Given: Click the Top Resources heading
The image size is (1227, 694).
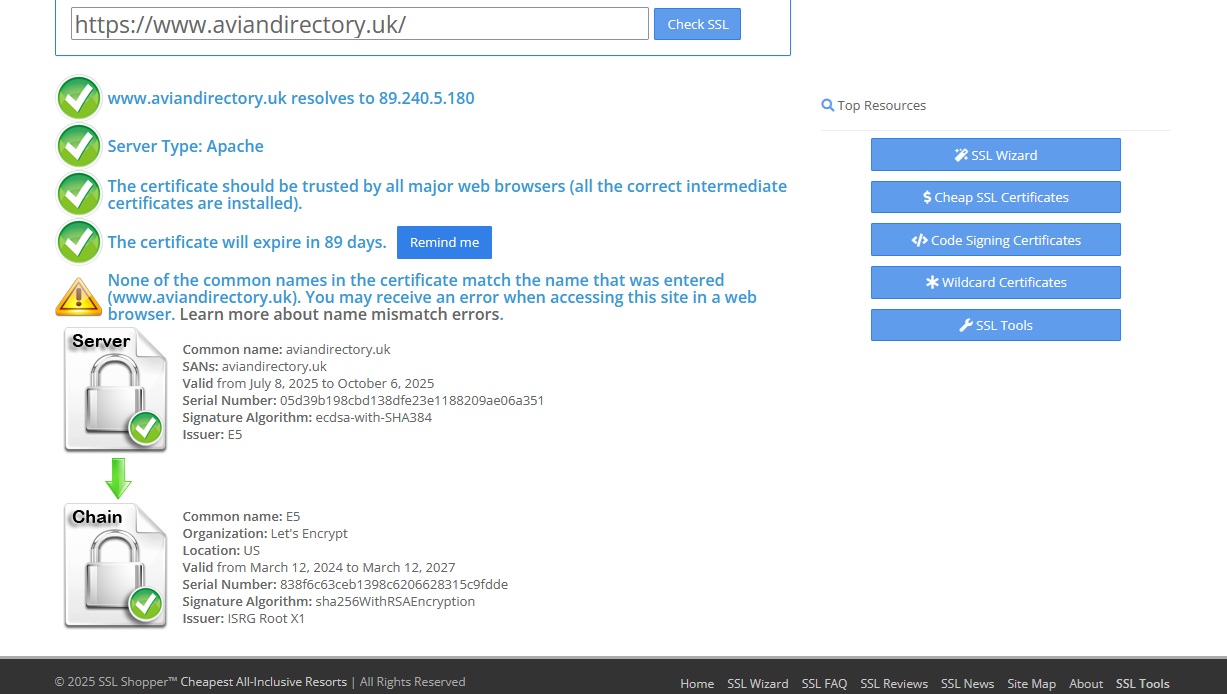Looking at the screenshot, I should [x=882, y=105].
